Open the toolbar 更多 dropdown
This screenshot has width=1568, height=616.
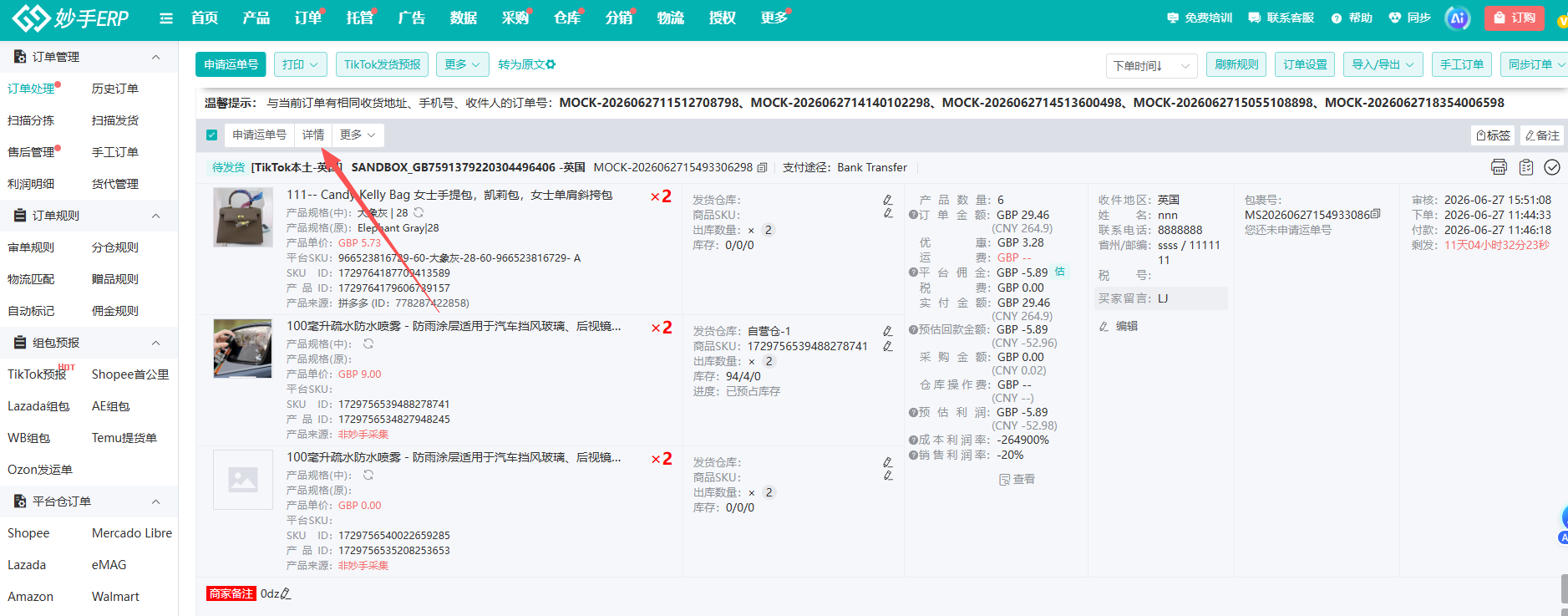[462, 64]
